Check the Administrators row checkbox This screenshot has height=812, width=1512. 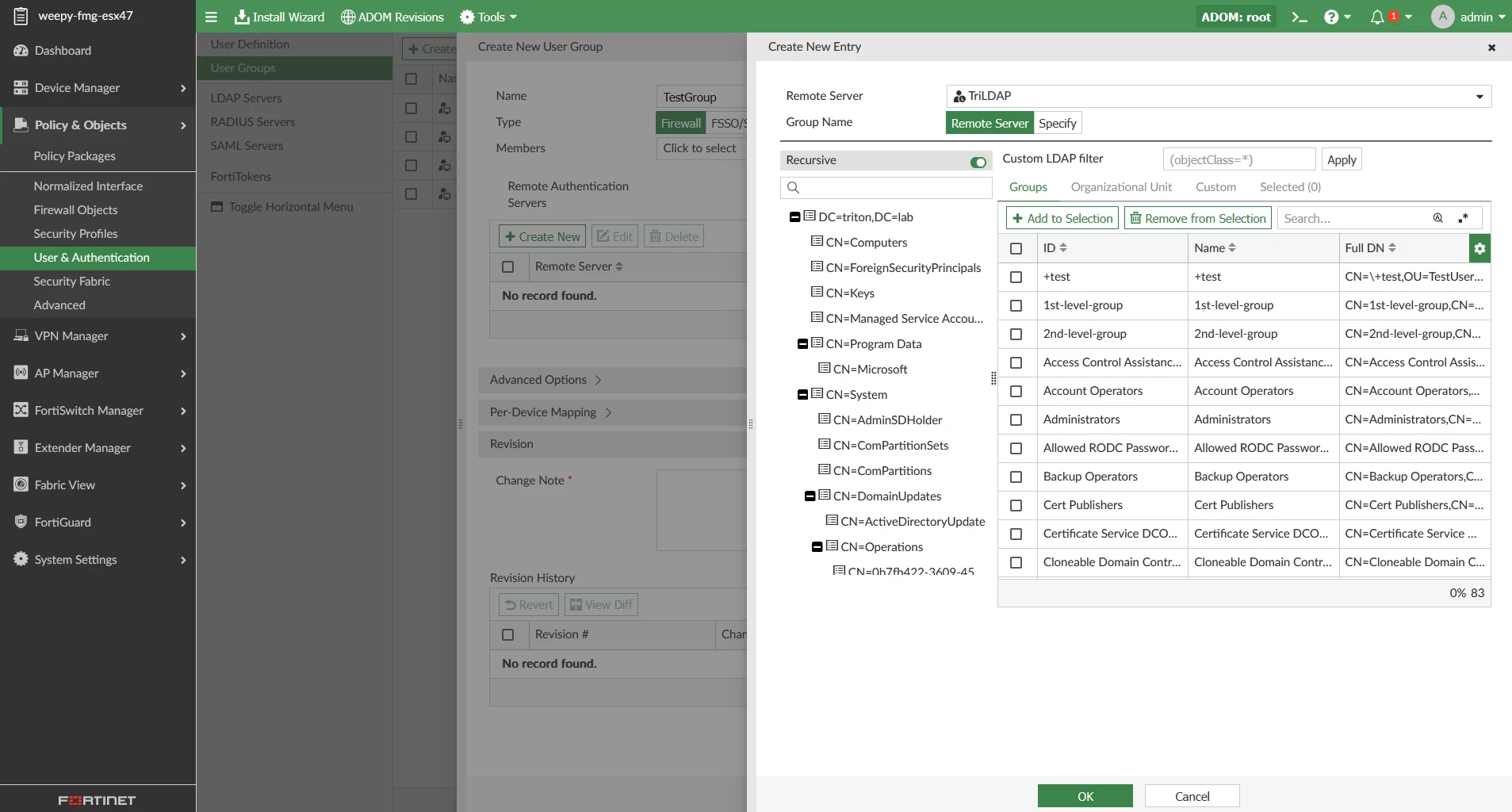(1016, 419)
